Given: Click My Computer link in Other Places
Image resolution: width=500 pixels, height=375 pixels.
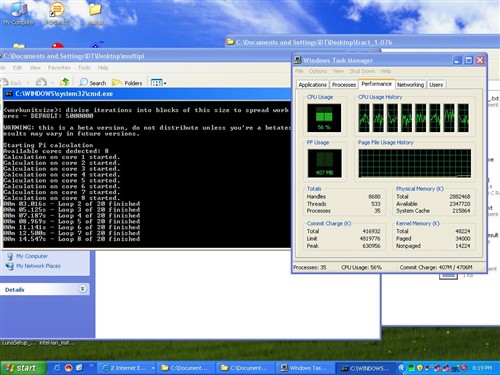Looking at the screenshot, I should pos(28,256).
